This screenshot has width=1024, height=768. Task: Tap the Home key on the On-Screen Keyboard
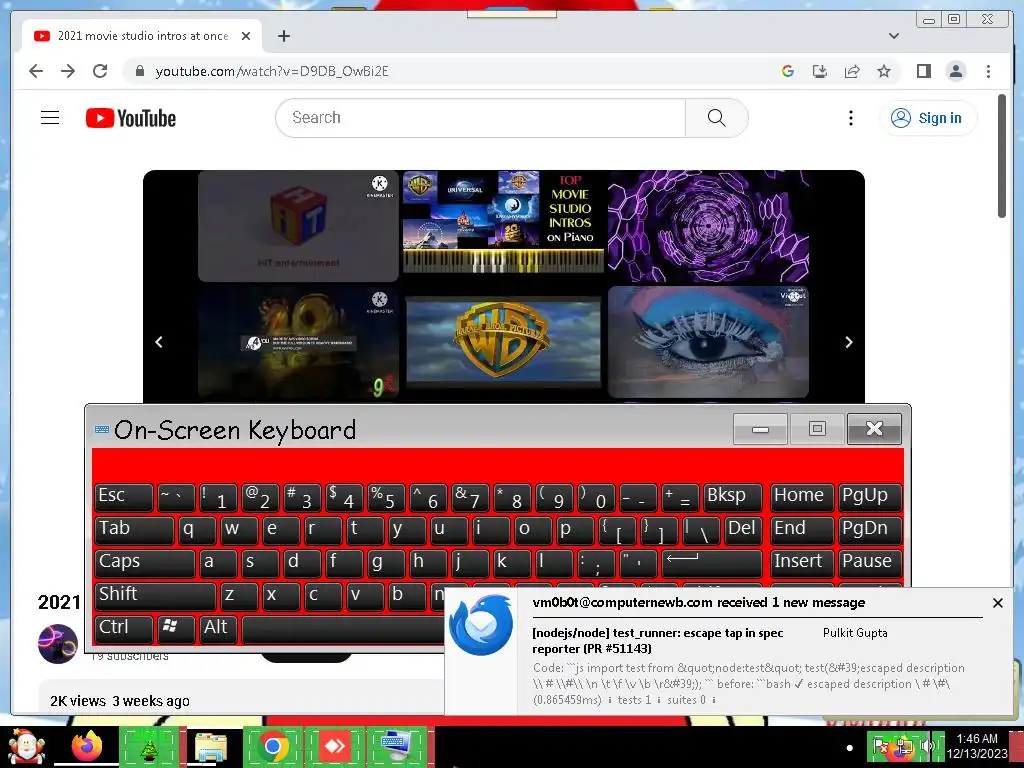pos(802,498)
